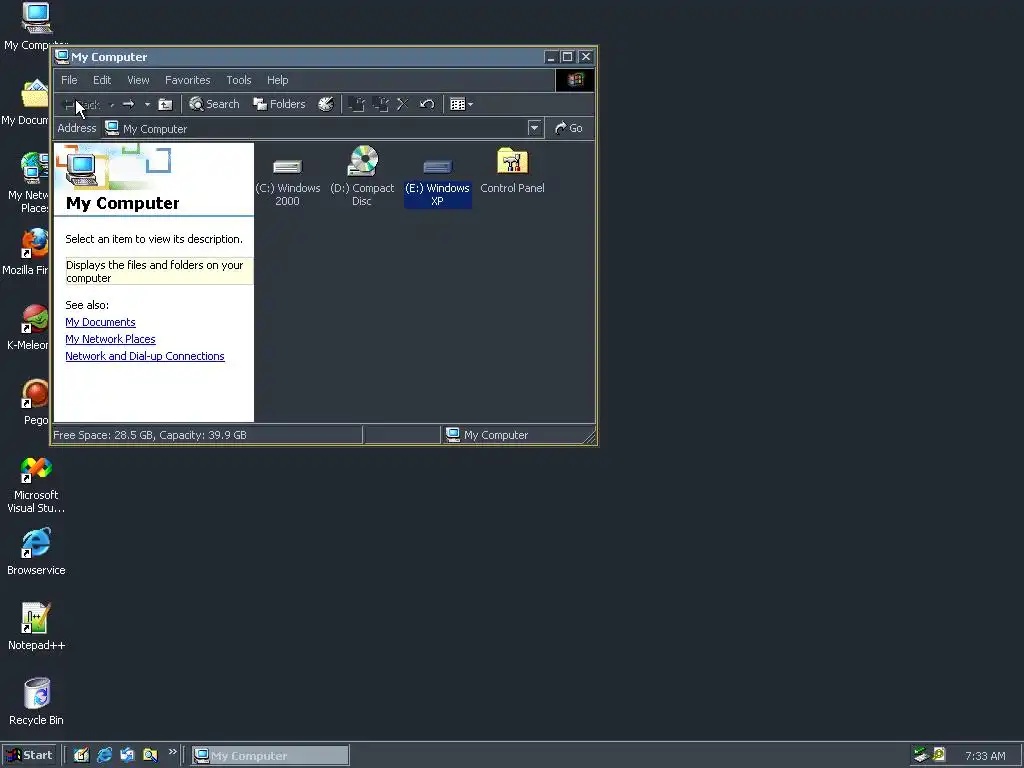Open the Start menu
The image size is (1024, 768).
pyautogui.click(x=29, y=756)
